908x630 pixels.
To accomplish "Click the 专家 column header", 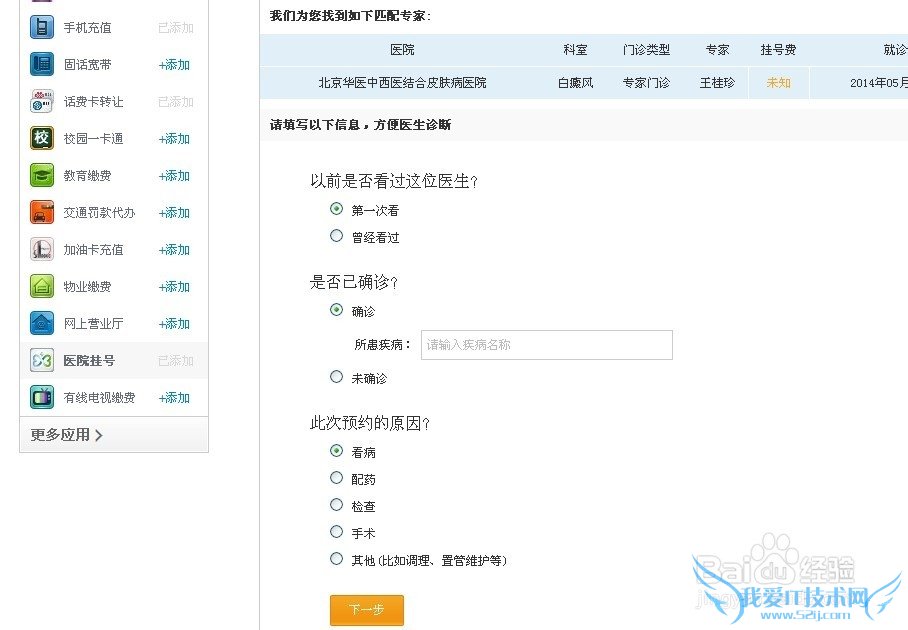I will 717,50.
